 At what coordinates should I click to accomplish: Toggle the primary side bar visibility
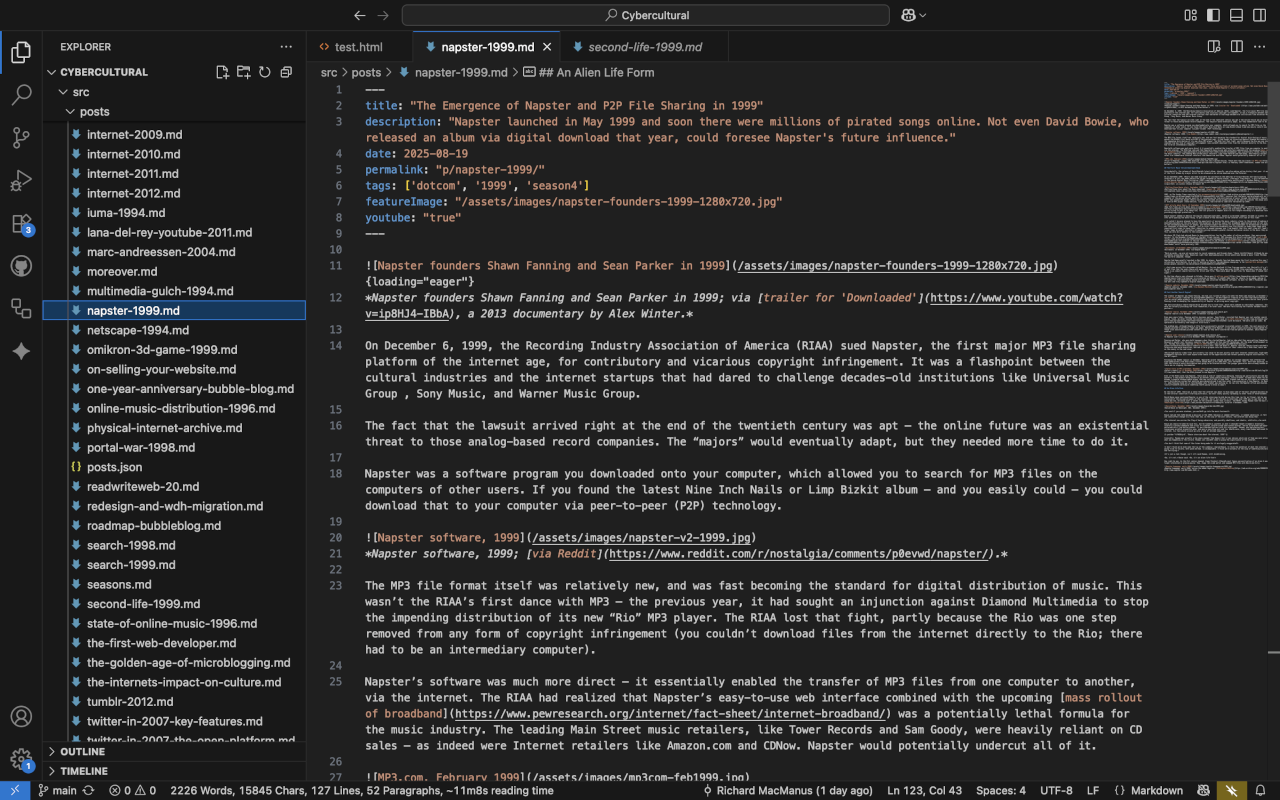[1213, 15]
